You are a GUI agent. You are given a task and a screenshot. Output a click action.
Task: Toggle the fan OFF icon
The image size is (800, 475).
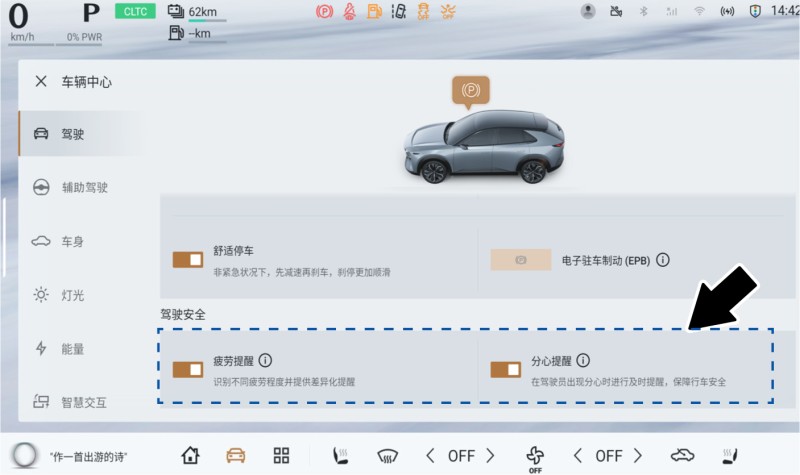[x=535, y=459]
